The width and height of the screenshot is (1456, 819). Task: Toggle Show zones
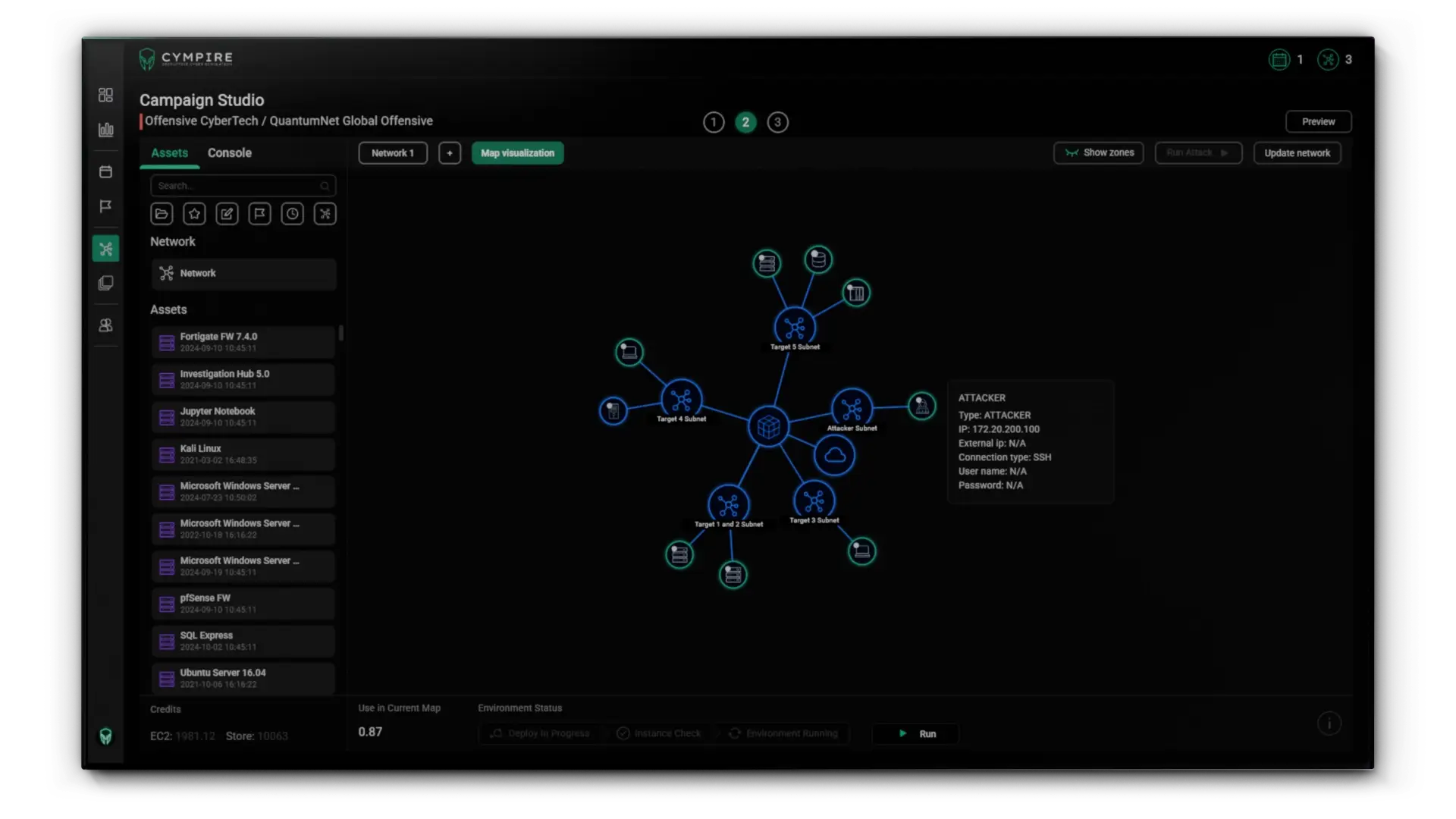click(1098, 153)
